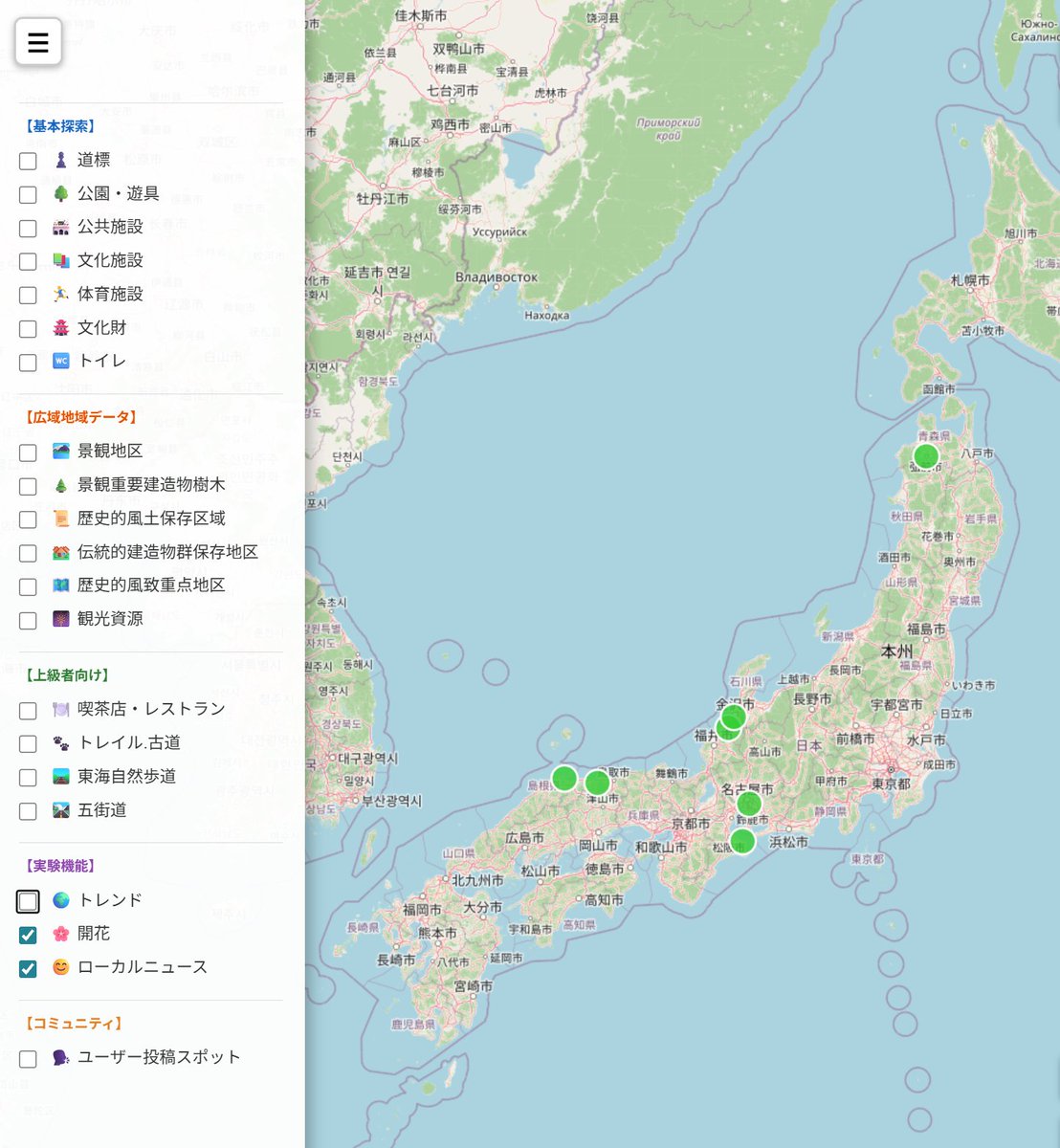Click the paw prints icon beside トレイル.古道
The width and height of the screenshot is (1060, 1148).
coord(61,742)
